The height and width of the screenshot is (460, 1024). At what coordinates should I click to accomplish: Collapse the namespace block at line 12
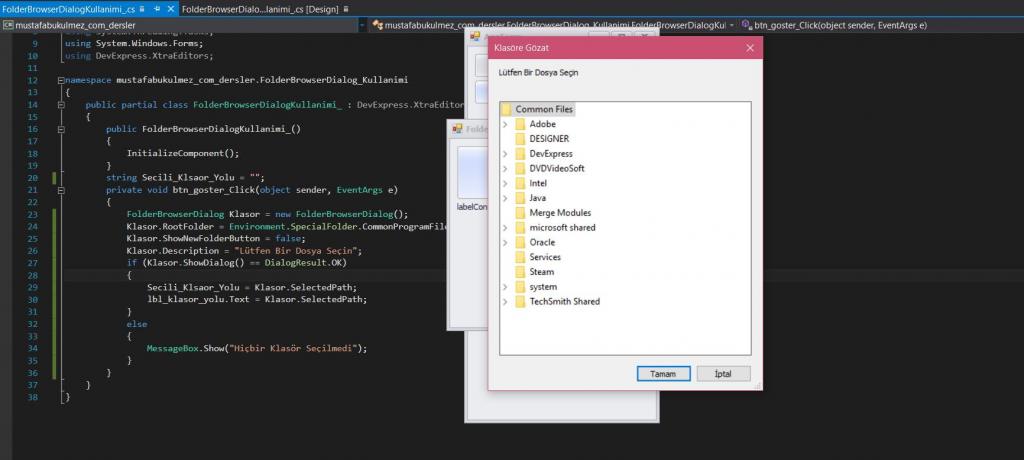(61, 80)
